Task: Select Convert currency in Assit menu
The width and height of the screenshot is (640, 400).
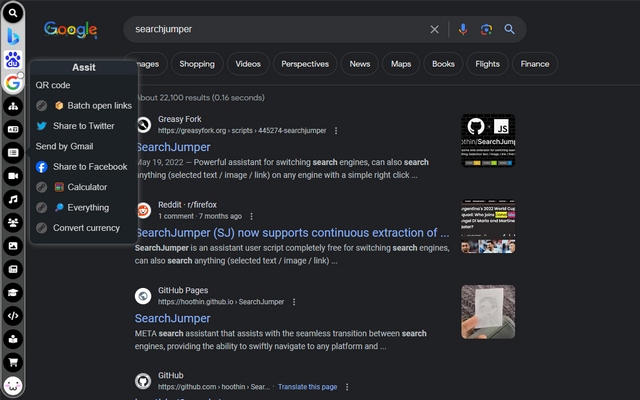Action: point(86,227)
